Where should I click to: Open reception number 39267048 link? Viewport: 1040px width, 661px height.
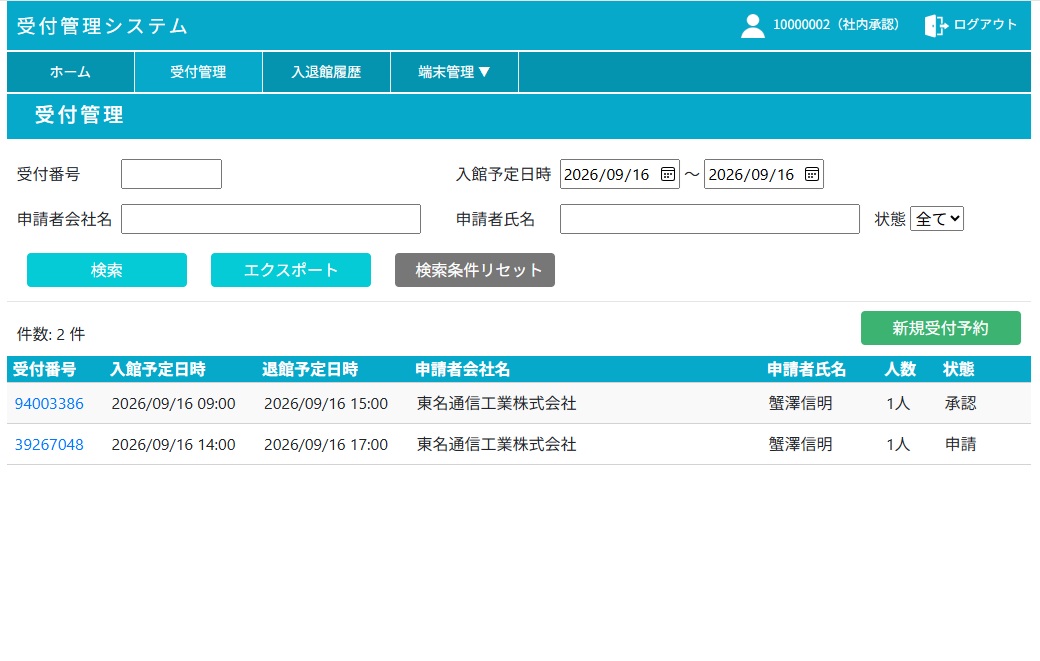(x=49, y=445)
